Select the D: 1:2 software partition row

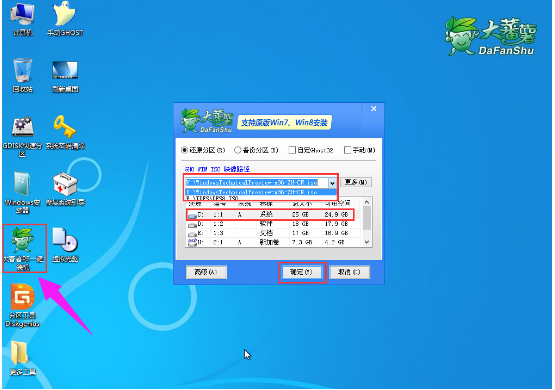[x=271, y=224]
